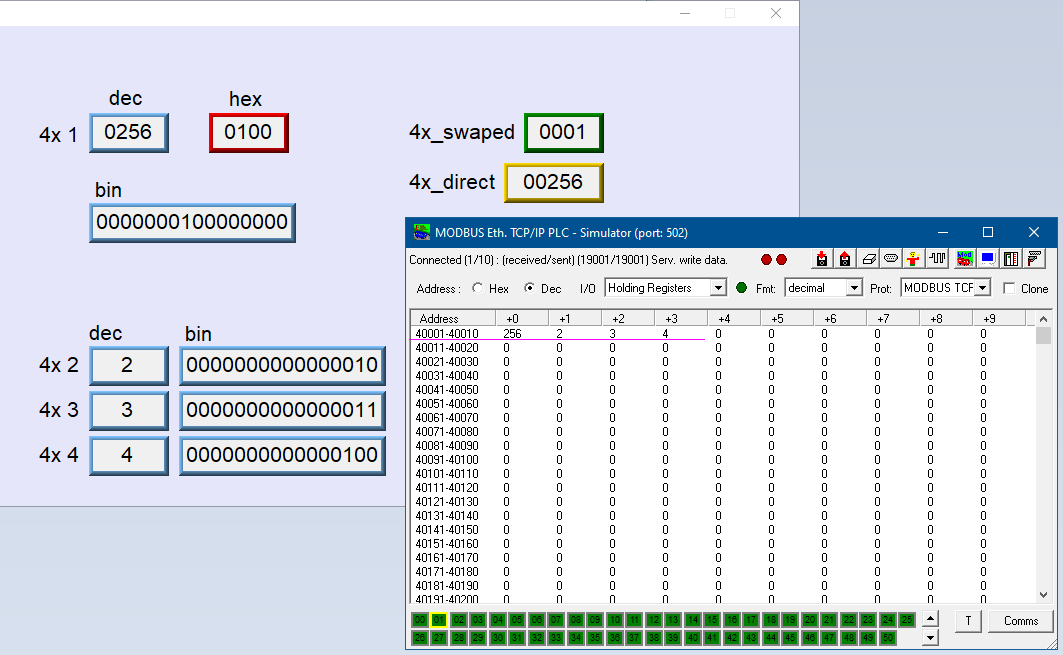The width and height of the screenshot is (1063, 655).
Task: Click the 4x 1 dec field showing 0256
Action: pyautogui.click(x=129, y=132)
